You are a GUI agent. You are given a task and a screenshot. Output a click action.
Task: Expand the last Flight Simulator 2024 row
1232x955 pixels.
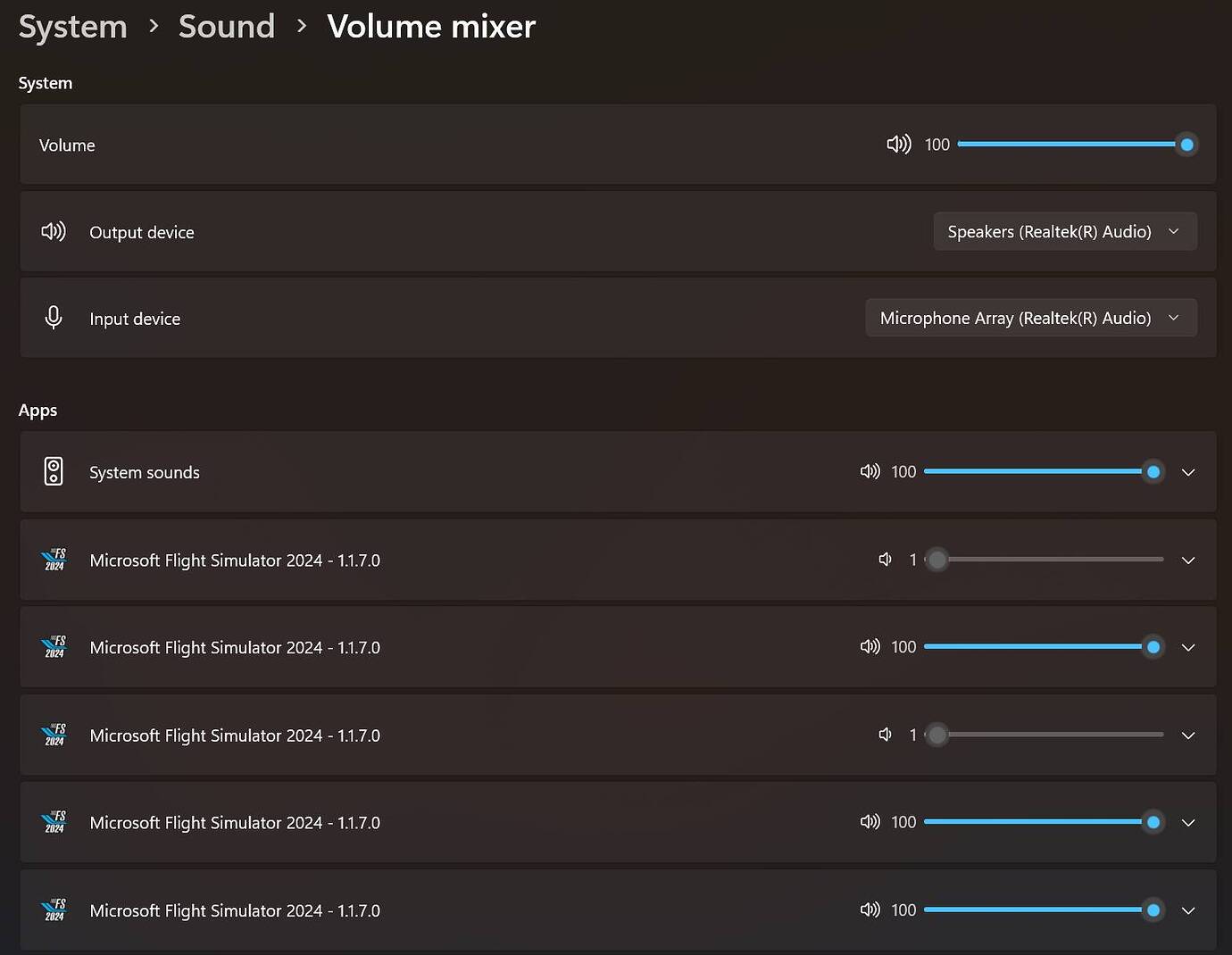pos(1188,911)
